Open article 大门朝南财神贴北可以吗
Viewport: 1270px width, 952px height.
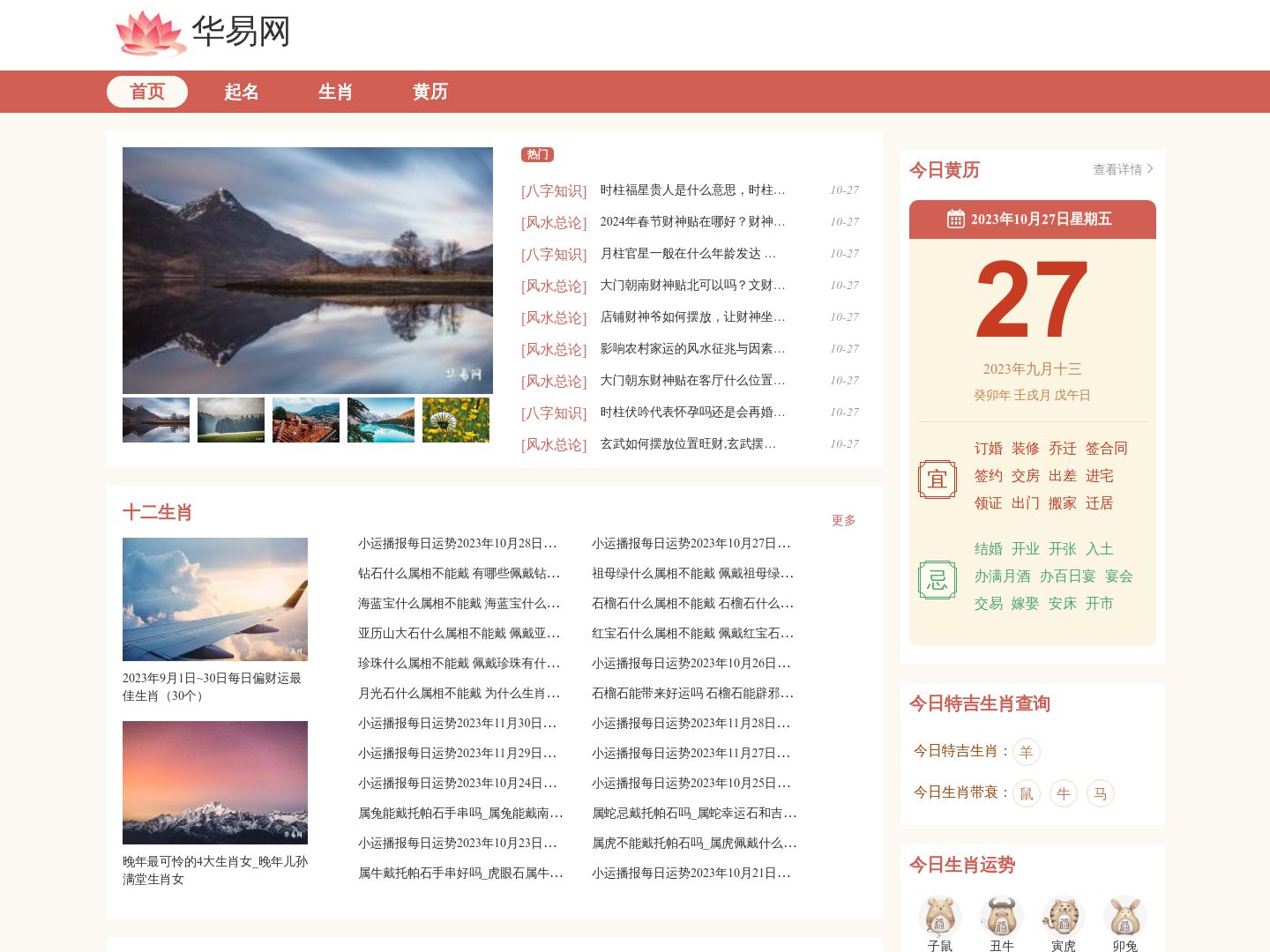tap(692, 286)
